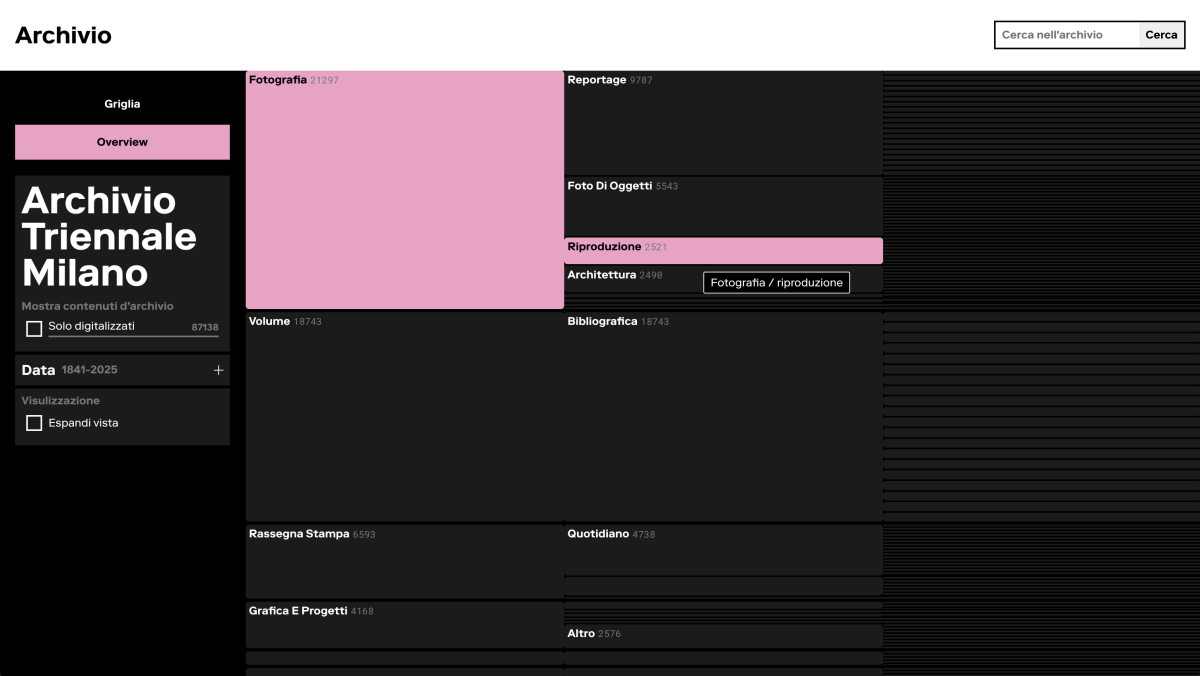Toggle the Espandi vista checkbox
Screen dimensions: 1200x676
[34, 423]
